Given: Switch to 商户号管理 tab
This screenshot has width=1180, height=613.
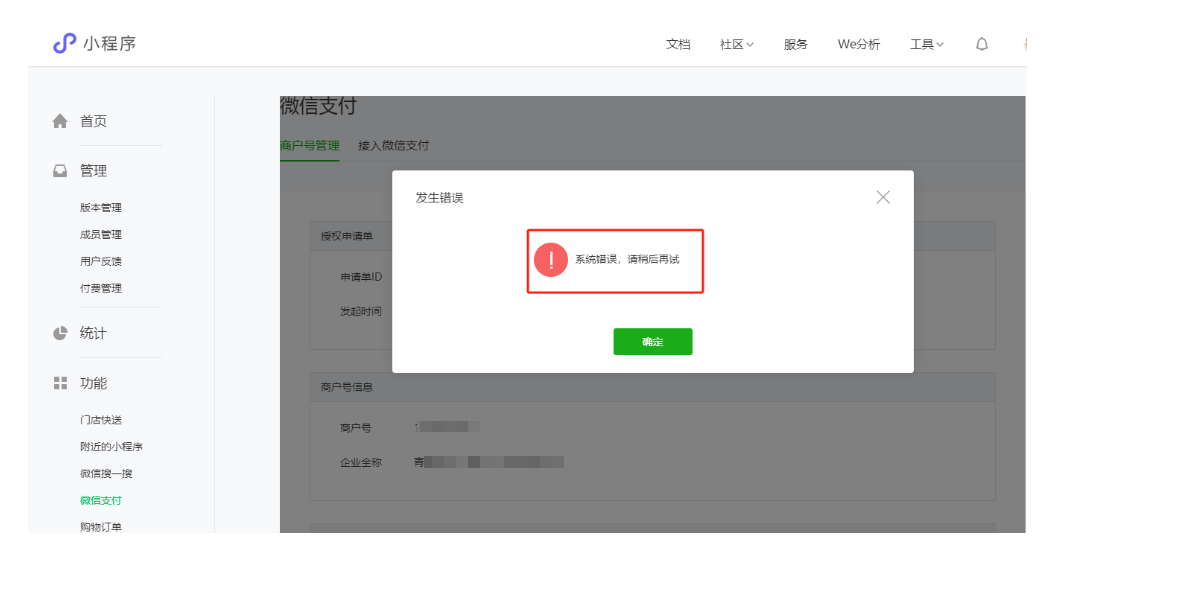Looking at the screenshot, I should pyautogui.click(x=309, y=145).
